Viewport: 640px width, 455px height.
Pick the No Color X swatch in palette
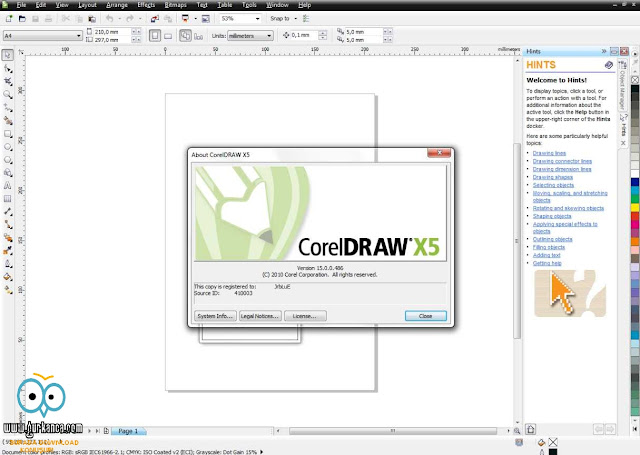coord(635,80)
